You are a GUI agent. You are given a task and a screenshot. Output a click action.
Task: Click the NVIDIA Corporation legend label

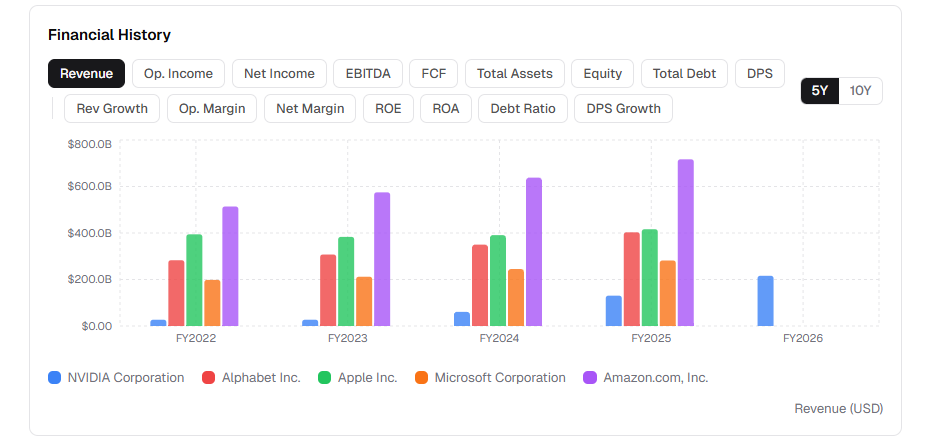126,378
